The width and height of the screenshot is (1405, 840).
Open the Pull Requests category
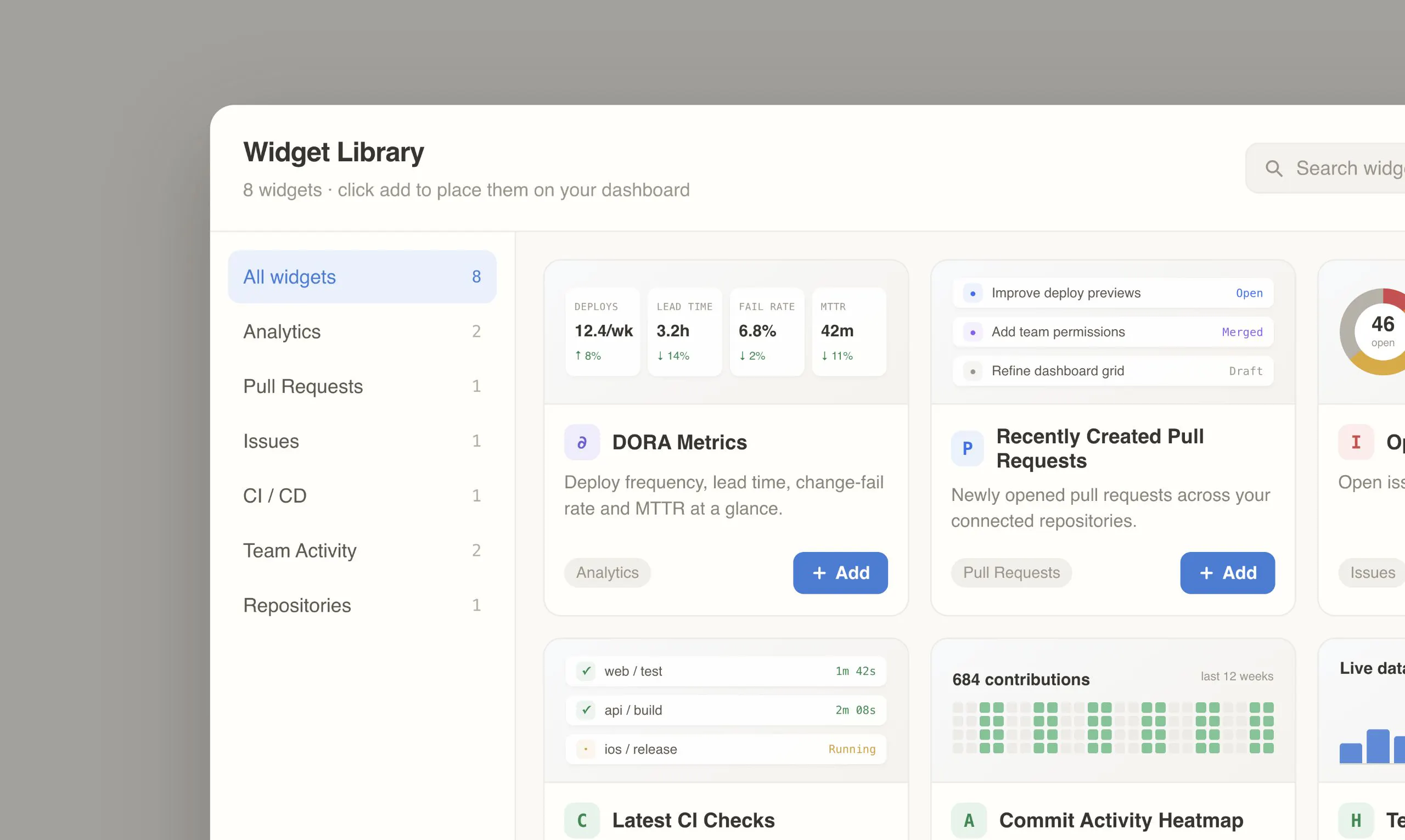pos(362,387)
